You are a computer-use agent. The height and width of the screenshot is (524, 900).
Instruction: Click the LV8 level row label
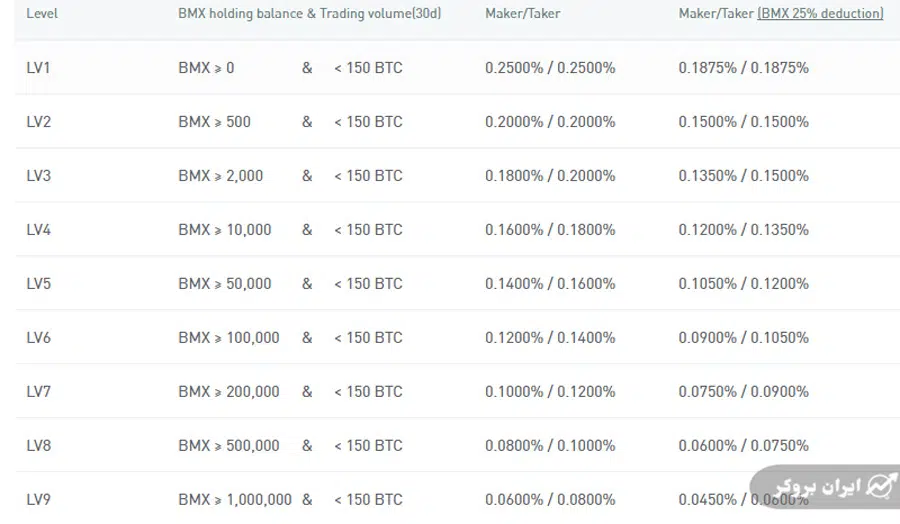pos(39,446)
